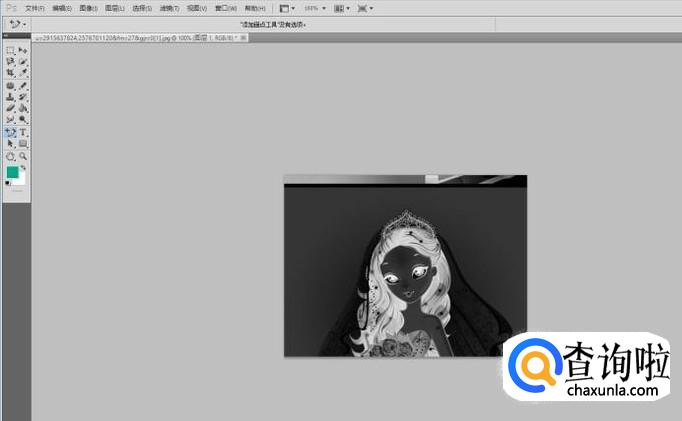Click the Ps application logo
Screen dimensions: 682x421
(11, 8)
